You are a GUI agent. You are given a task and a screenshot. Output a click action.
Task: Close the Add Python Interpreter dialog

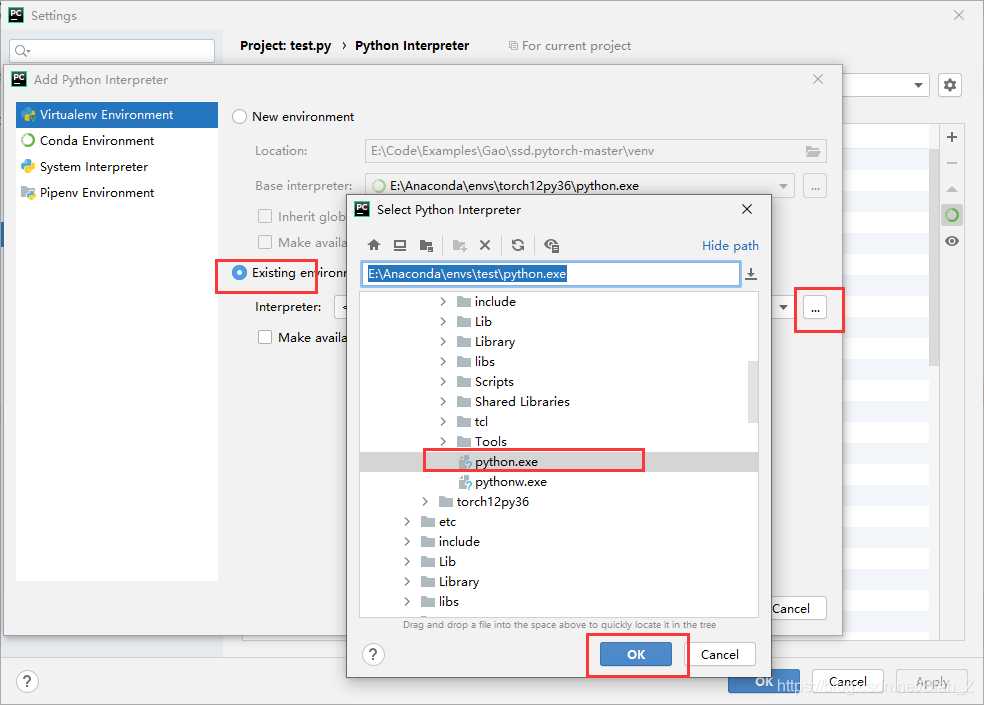coord(818,79)
